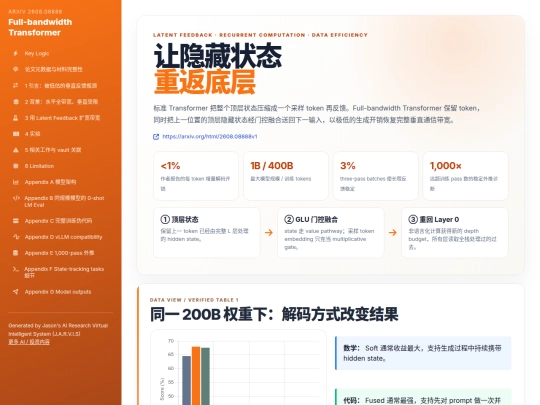Click the waveform icon beside Appendix D
This screenshot has height=405, width=540.
[16, 237]
